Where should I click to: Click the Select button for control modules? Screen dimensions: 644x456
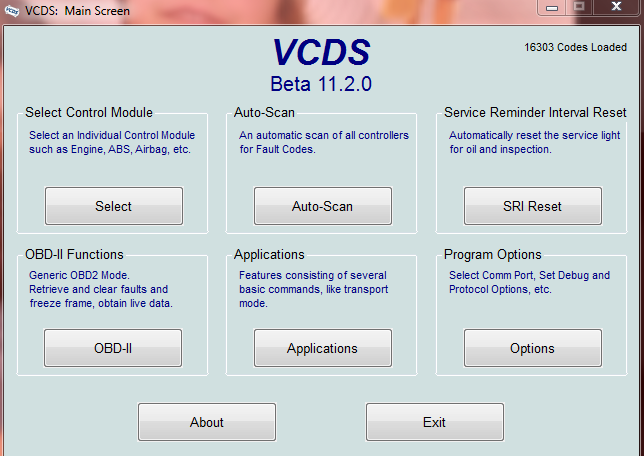click(x=114, y=206)
